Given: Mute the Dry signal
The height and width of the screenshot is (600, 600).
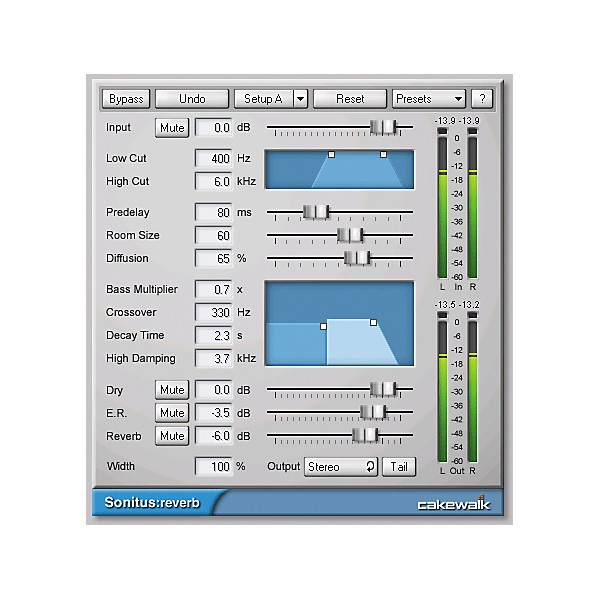Looking at the screenshot, I should [172, 390].
